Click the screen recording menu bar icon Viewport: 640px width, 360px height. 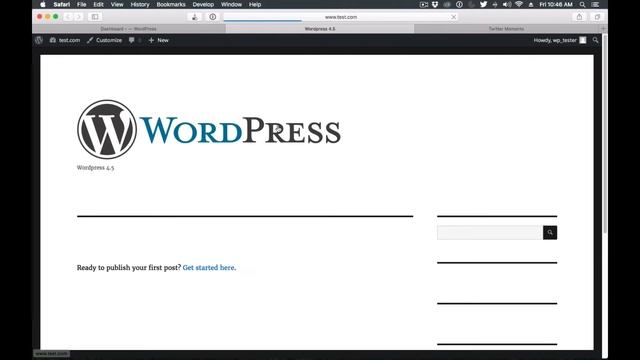click(x=424, y=4)
